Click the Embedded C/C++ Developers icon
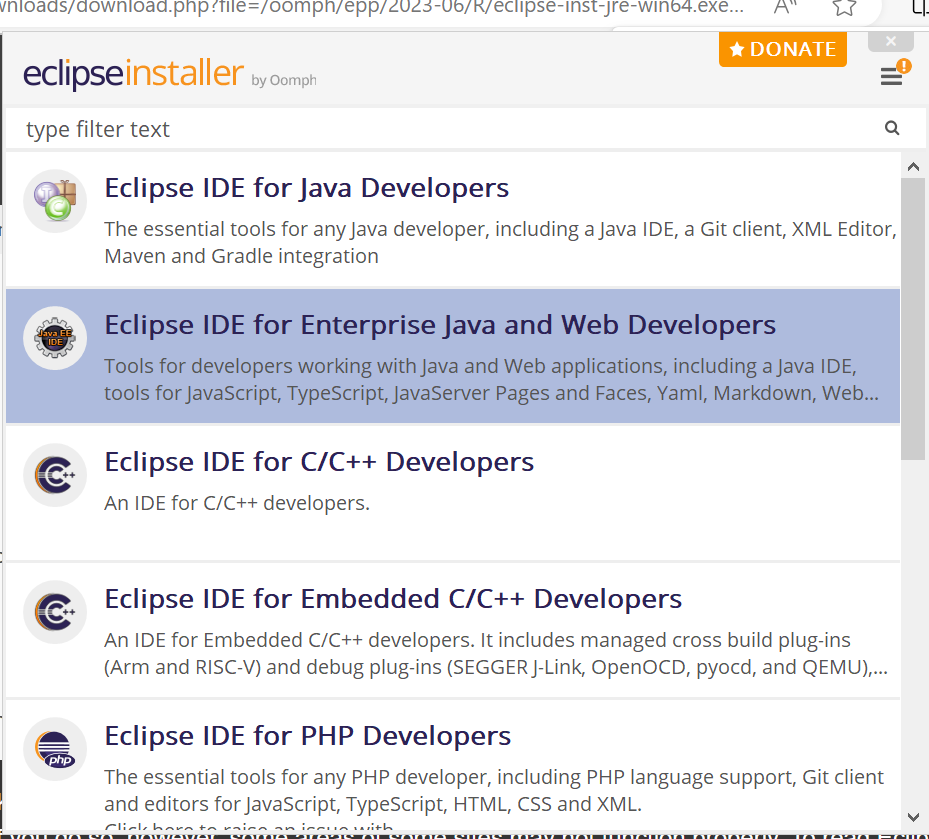The width and height of the screenshot is (929, 839). tap(55, 612)
